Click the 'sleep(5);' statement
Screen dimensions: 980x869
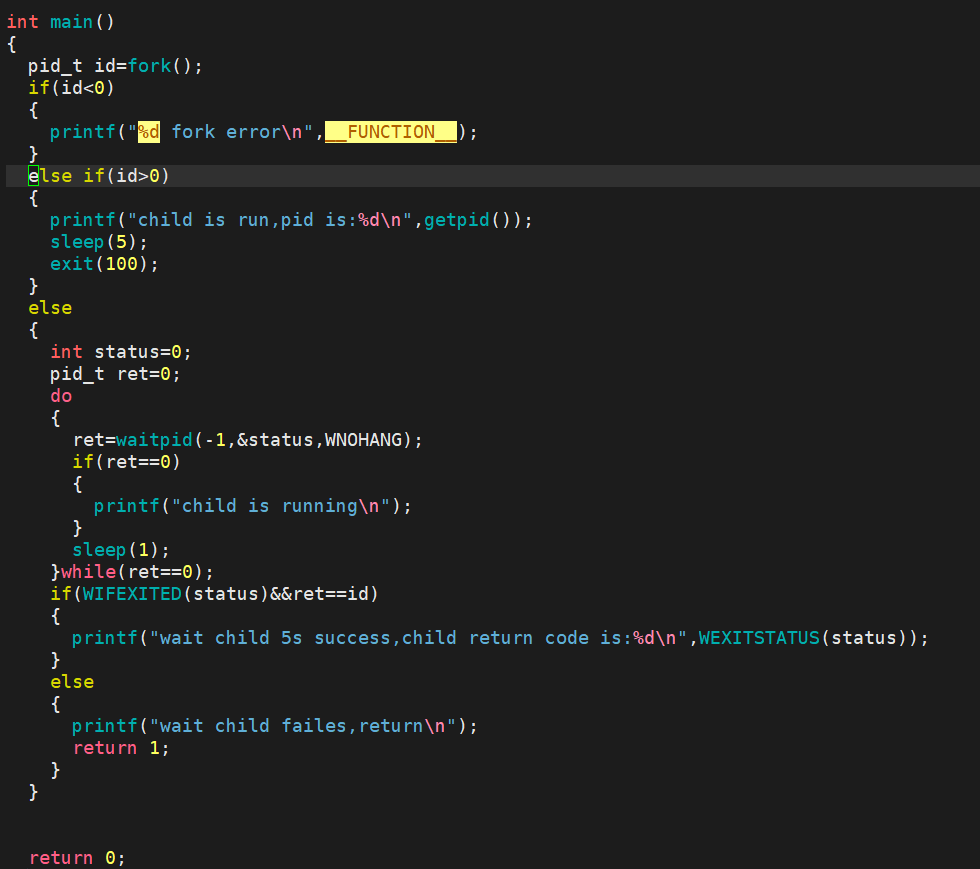click(99, 242)
